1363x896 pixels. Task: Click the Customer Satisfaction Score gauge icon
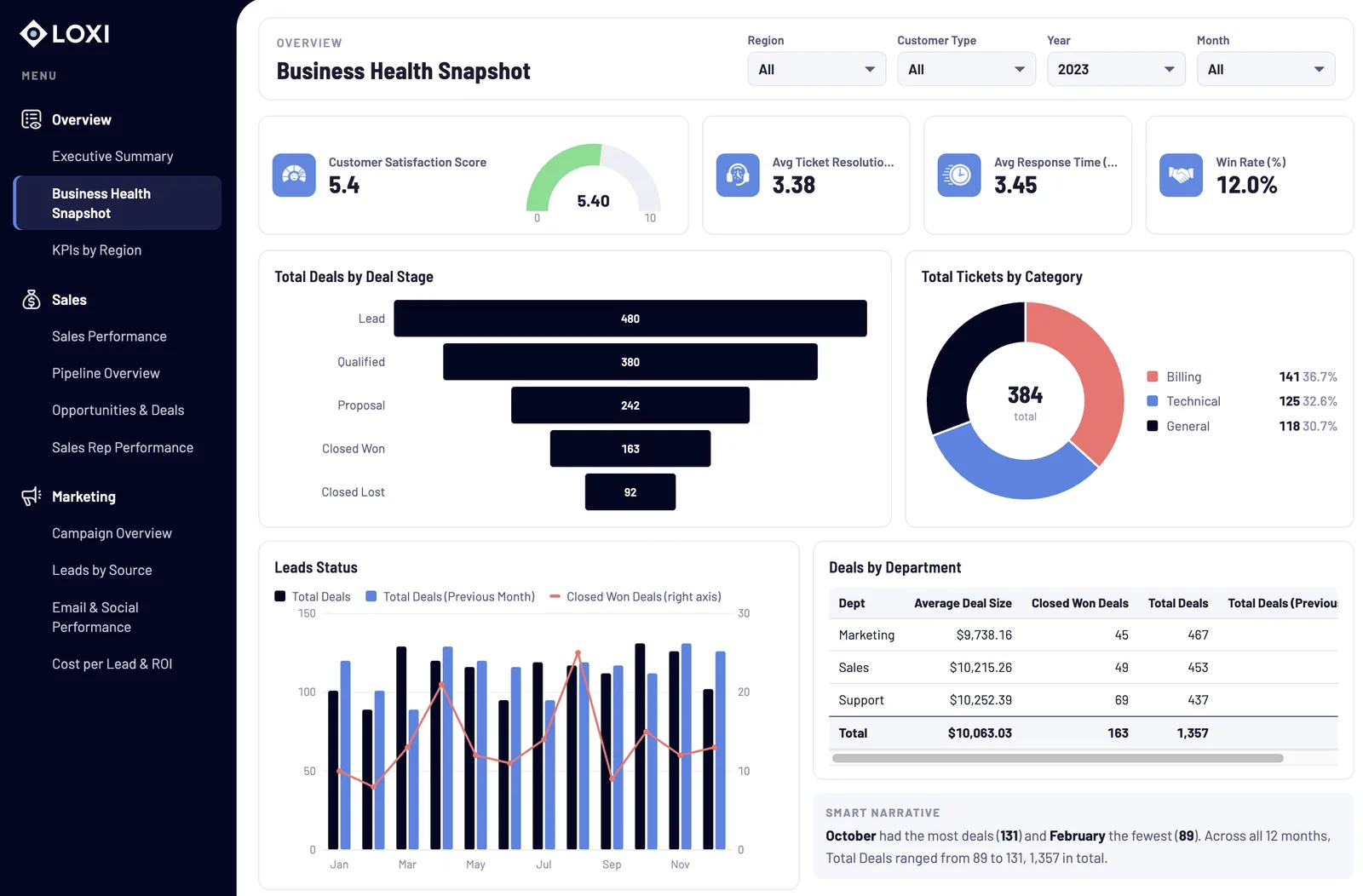point(294,175)
